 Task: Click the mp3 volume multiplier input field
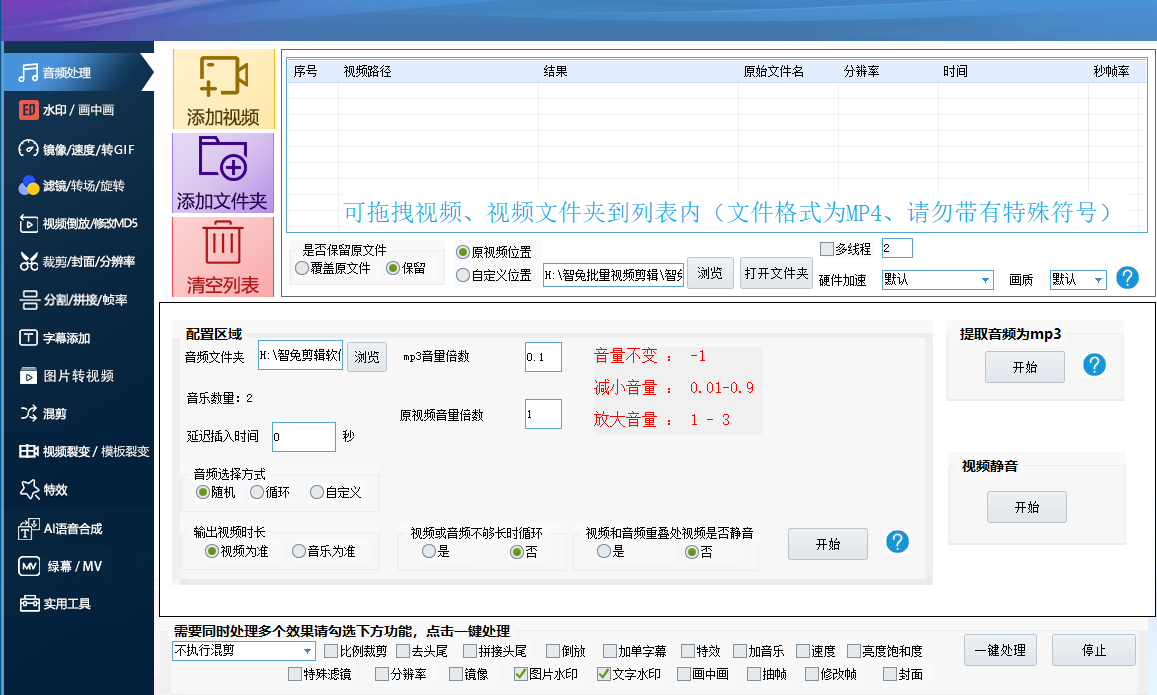click(543, 357)
